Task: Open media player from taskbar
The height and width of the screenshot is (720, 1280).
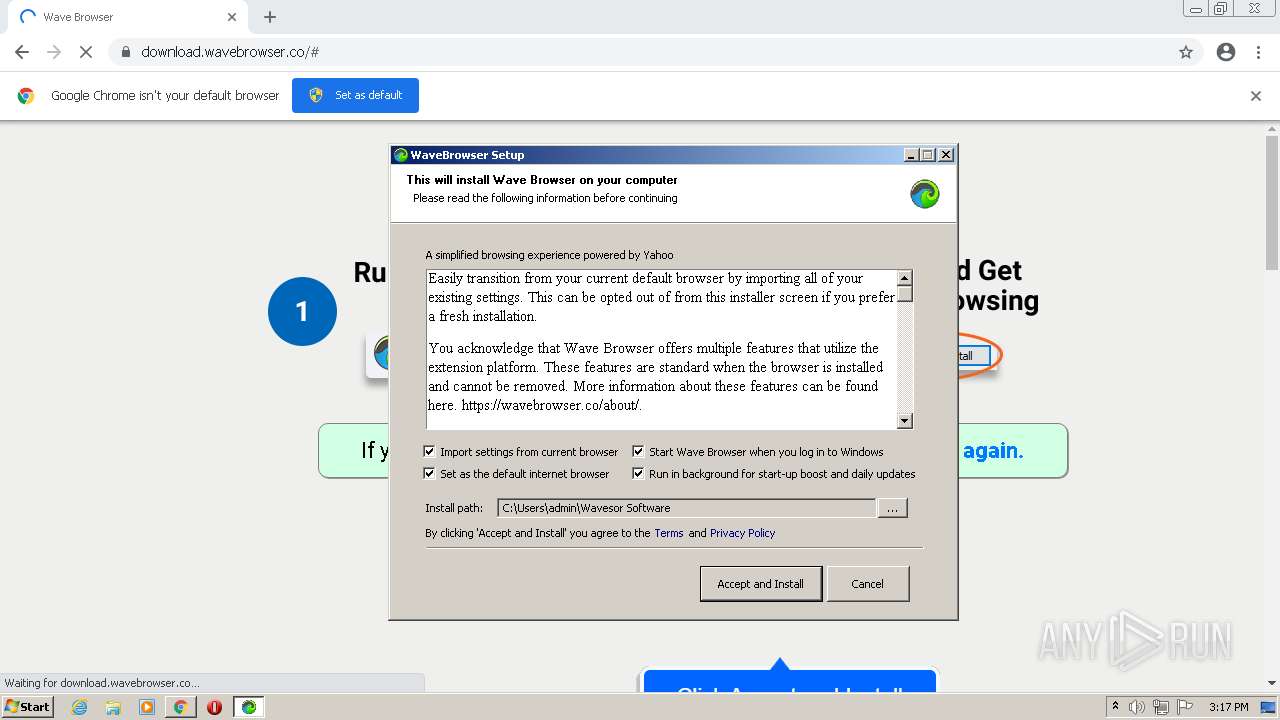Action: (x=147, y=707)
